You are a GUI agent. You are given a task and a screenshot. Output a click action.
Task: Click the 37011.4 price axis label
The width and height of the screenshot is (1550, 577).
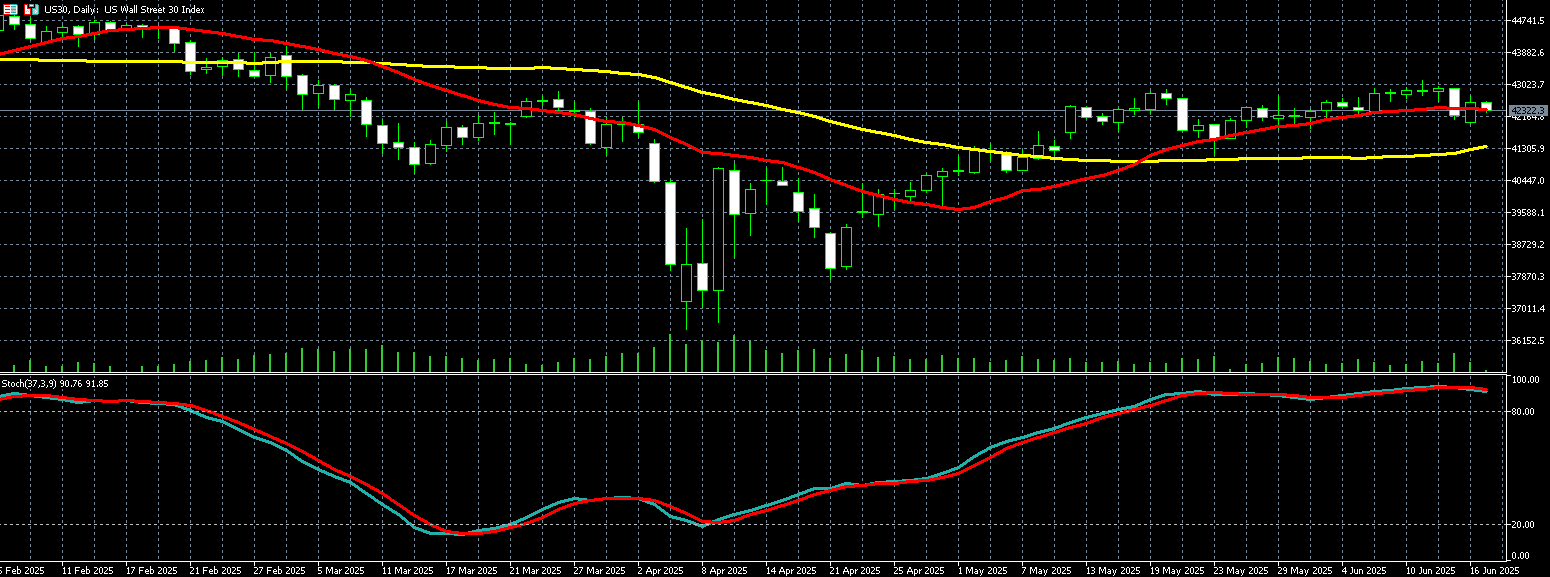1530,308
